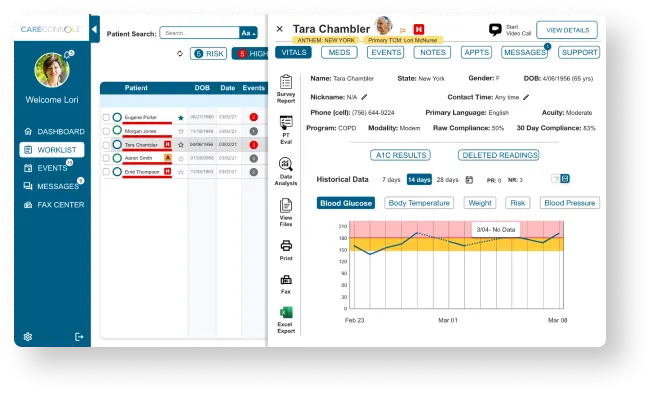
Task: Select 7 days historical range
Action: point(391,180)
